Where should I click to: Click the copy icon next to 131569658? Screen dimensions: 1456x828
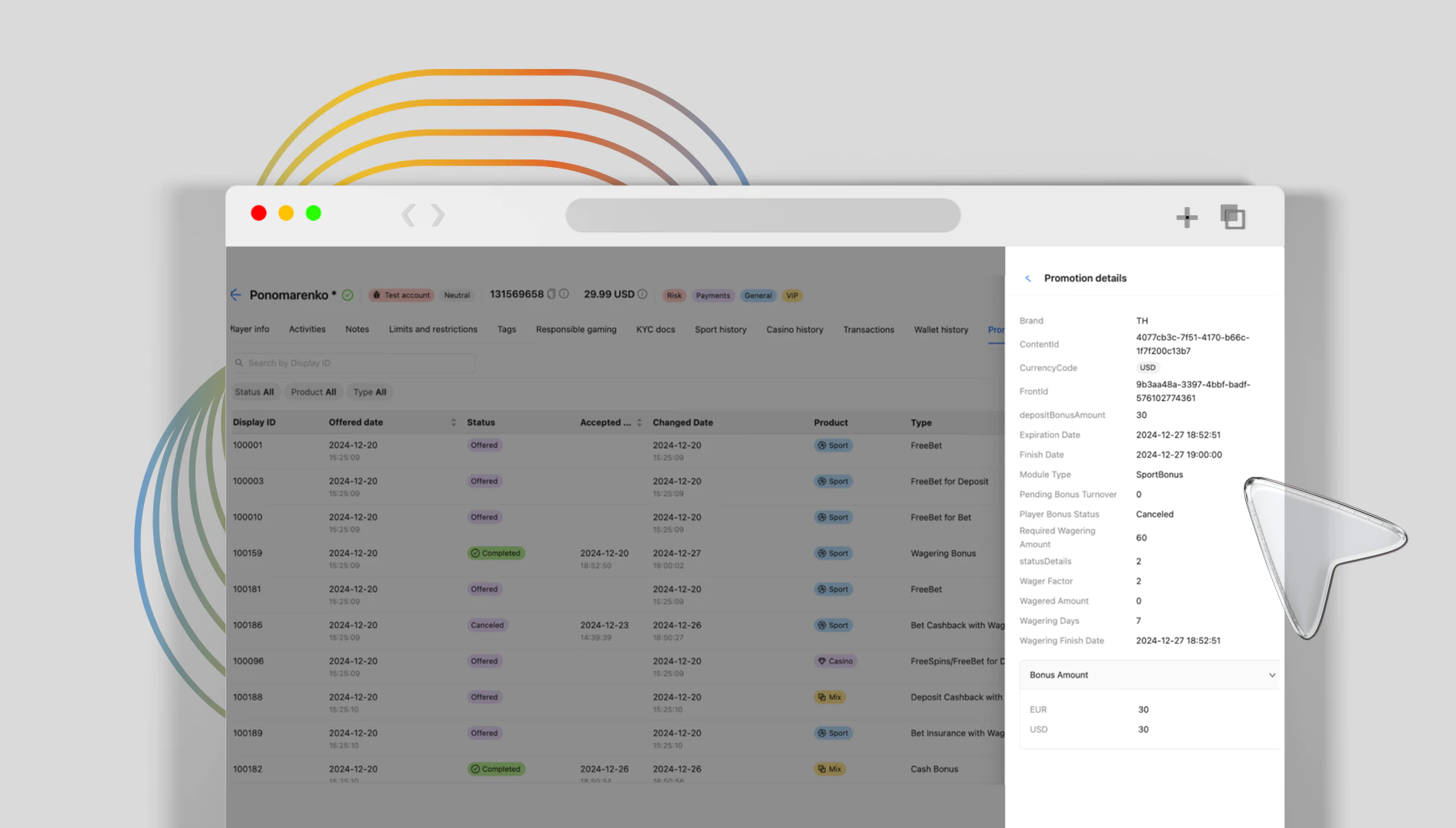click(x=551, y=294)
